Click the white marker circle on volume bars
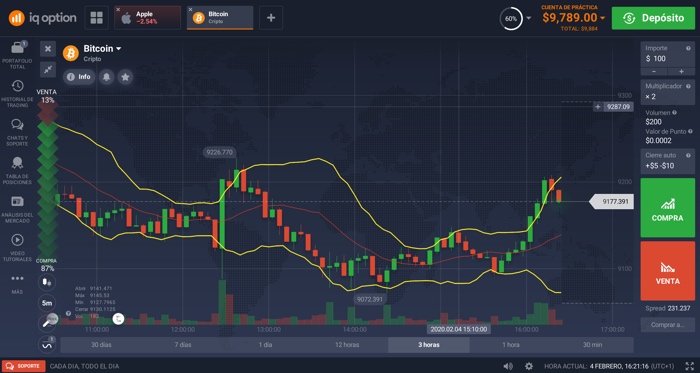The image size is (700, 373). click(119, 319)
